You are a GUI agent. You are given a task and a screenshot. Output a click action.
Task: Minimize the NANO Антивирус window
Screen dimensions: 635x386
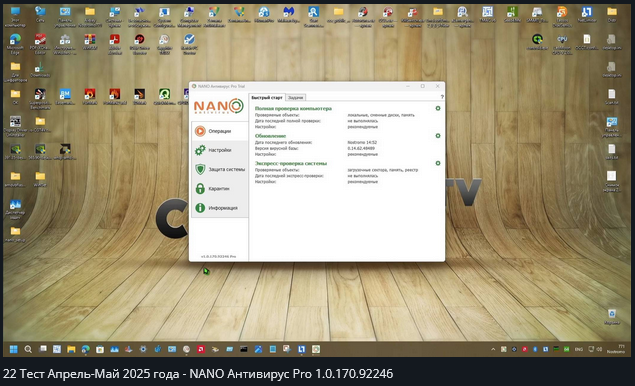pyautogui.click(x=408, y=86)
